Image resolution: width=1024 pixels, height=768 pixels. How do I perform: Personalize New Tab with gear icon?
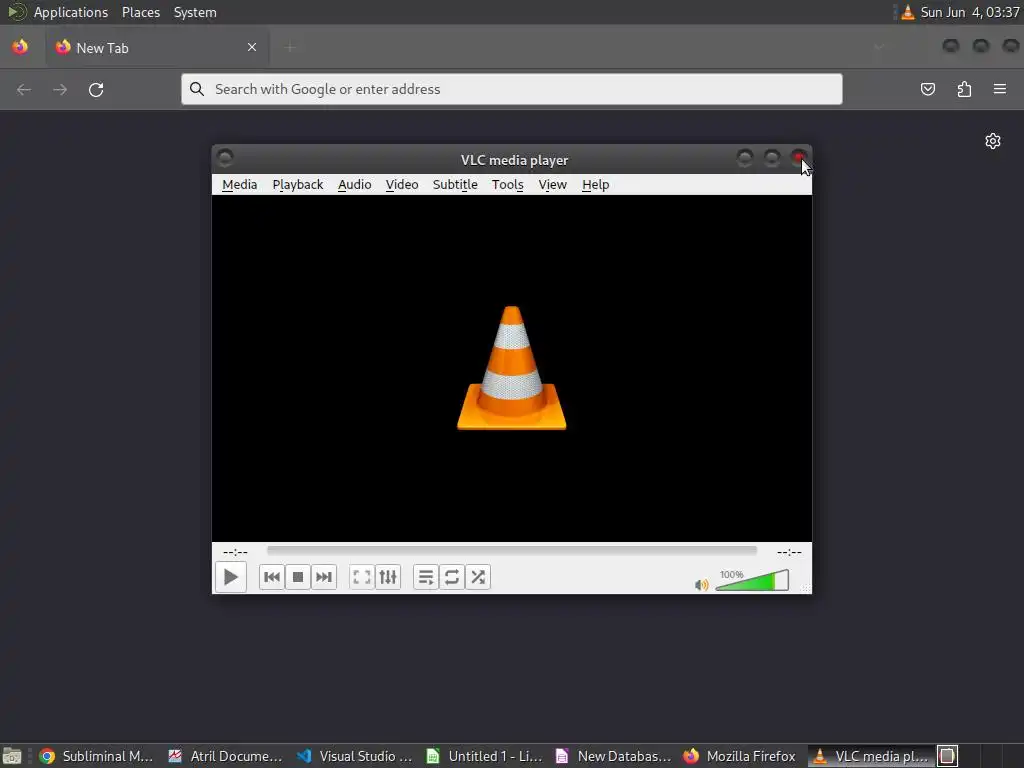(x=993, y=141)
